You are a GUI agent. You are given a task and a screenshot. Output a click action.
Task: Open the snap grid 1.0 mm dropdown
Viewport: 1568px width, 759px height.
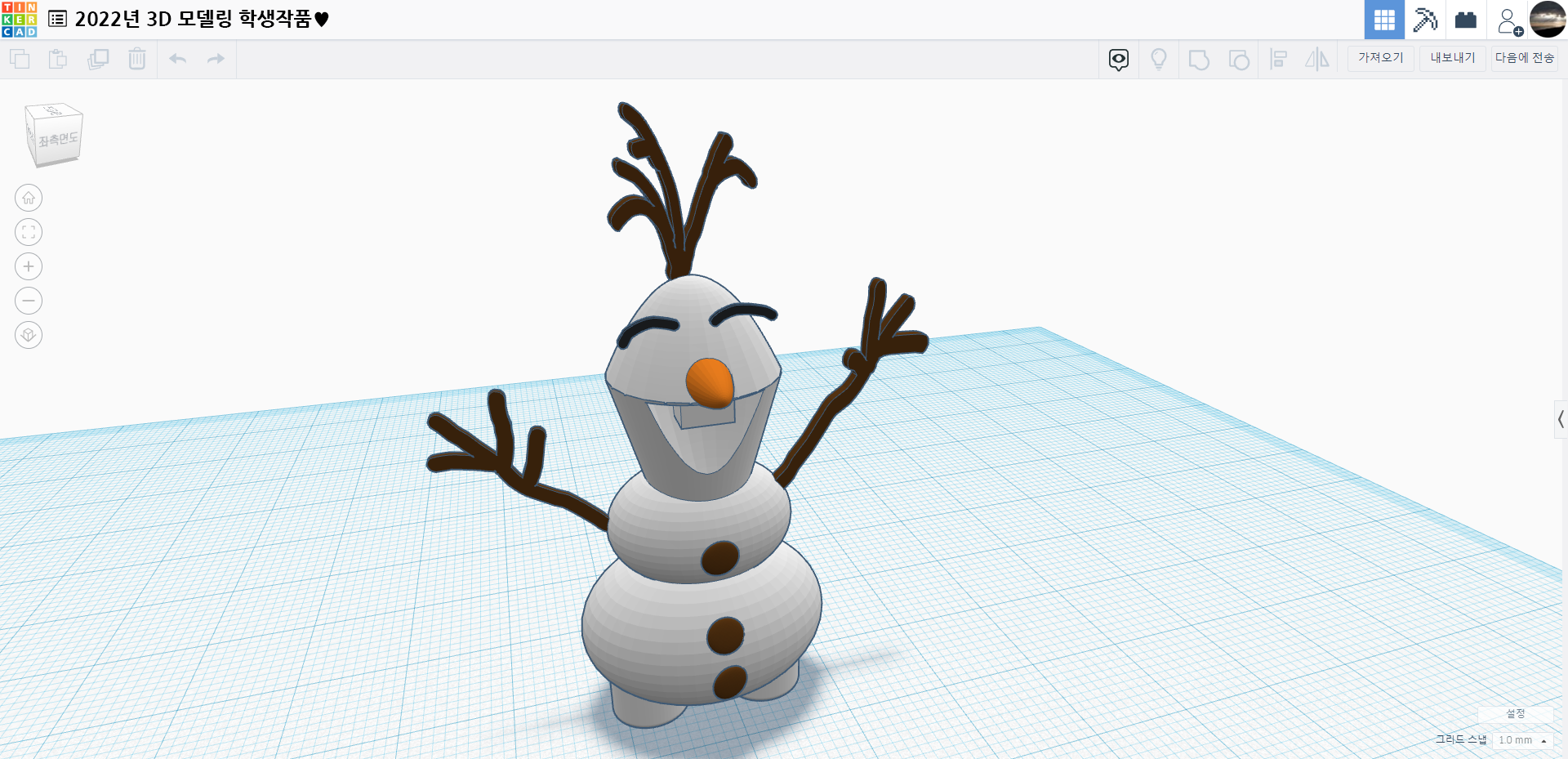pyautogui.click(x=1523, y=740)
